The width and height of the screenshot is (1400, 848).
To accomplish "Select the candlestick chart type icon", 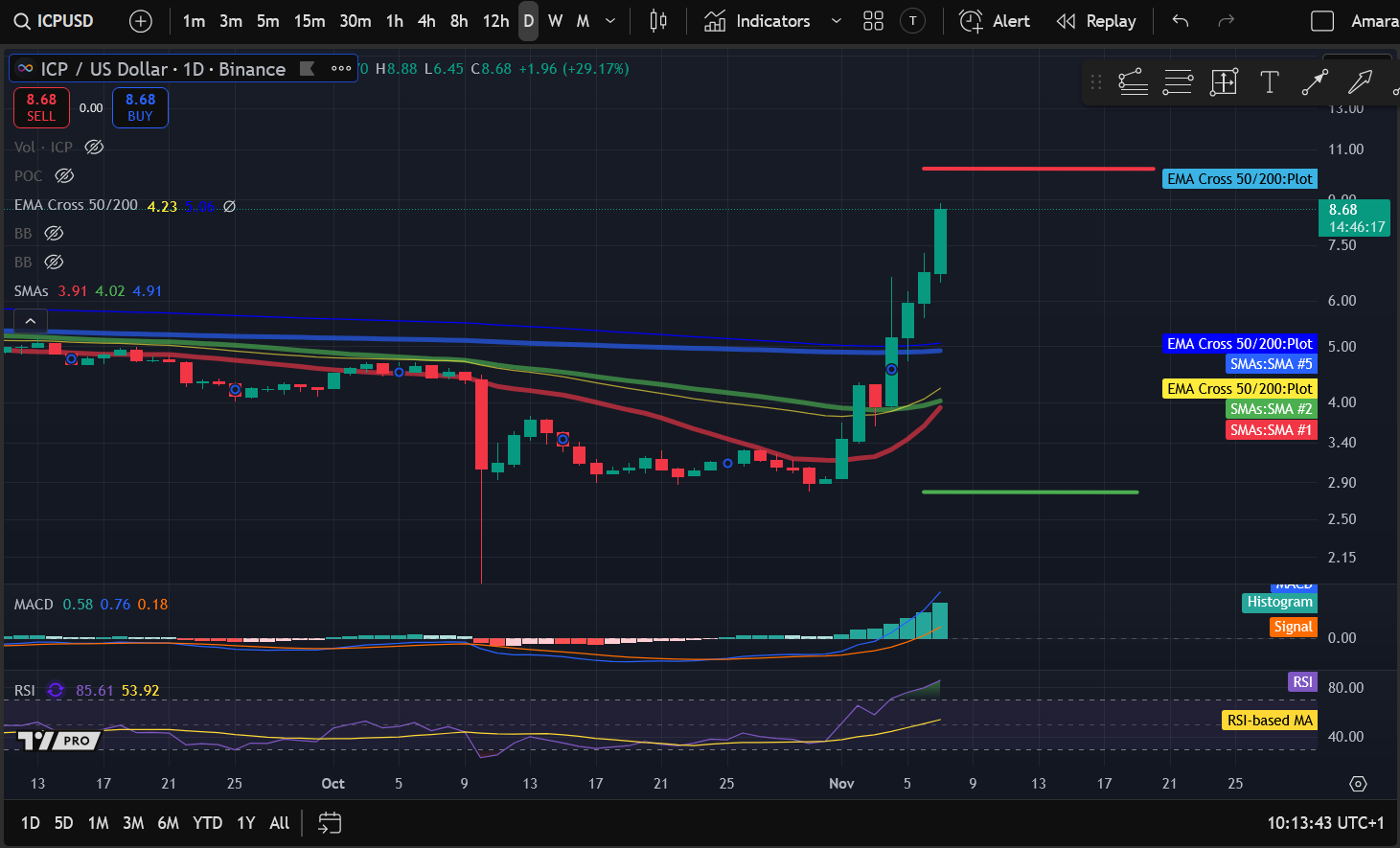I will [x=658, y=20].
